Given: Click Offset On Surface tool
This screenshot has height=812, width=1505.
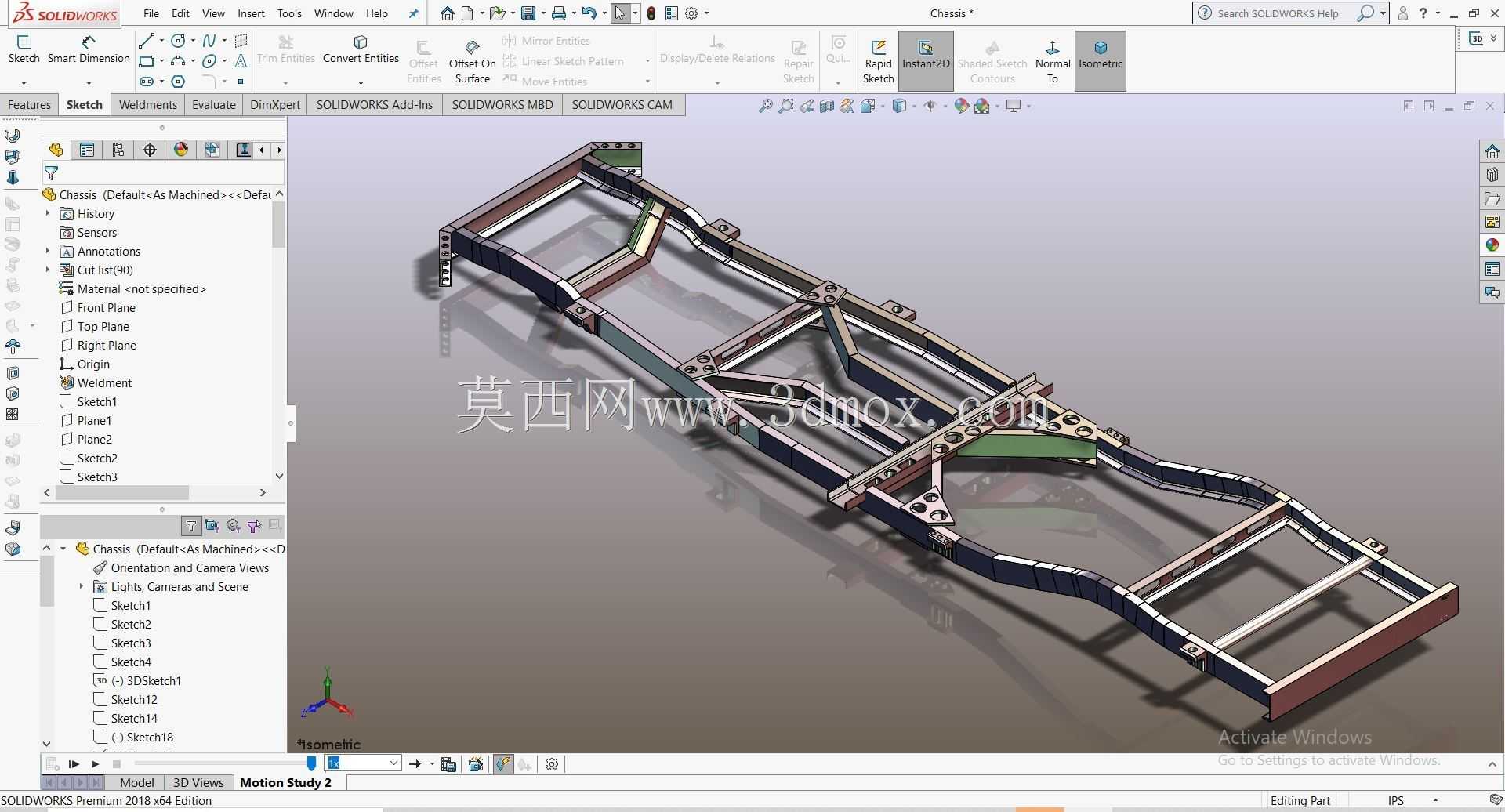Looking at the screenshot, I should click(x=472, y=61).
